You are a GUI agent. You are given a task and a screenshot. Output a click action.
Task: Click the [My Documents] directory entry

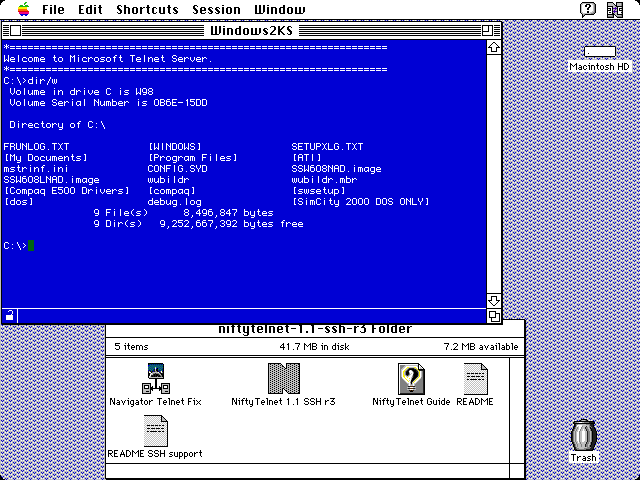pyautogui.click(x=45, y=158)
